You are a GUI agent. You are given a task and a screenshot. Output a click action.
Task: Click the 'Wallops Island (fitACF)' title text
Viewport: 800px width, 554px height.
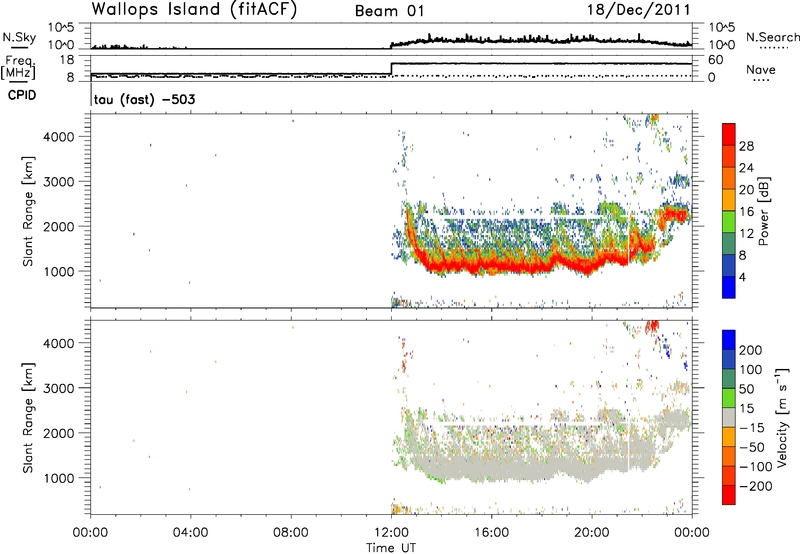point(194,10)
